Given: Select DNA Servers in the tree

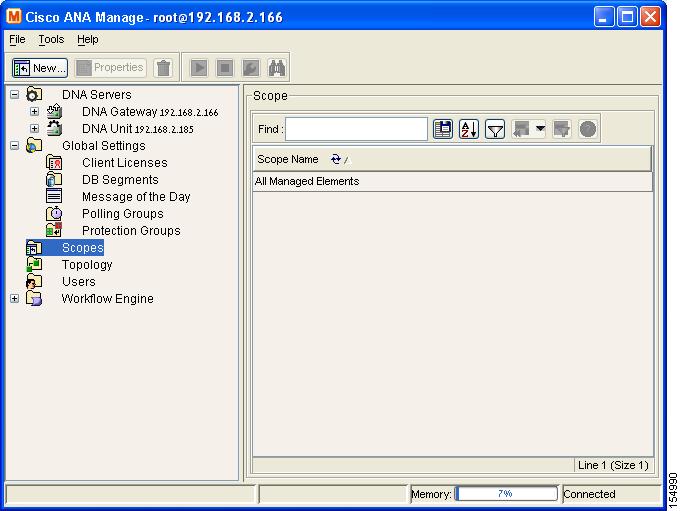Looking at the screenshot, I should coord(97,95).
